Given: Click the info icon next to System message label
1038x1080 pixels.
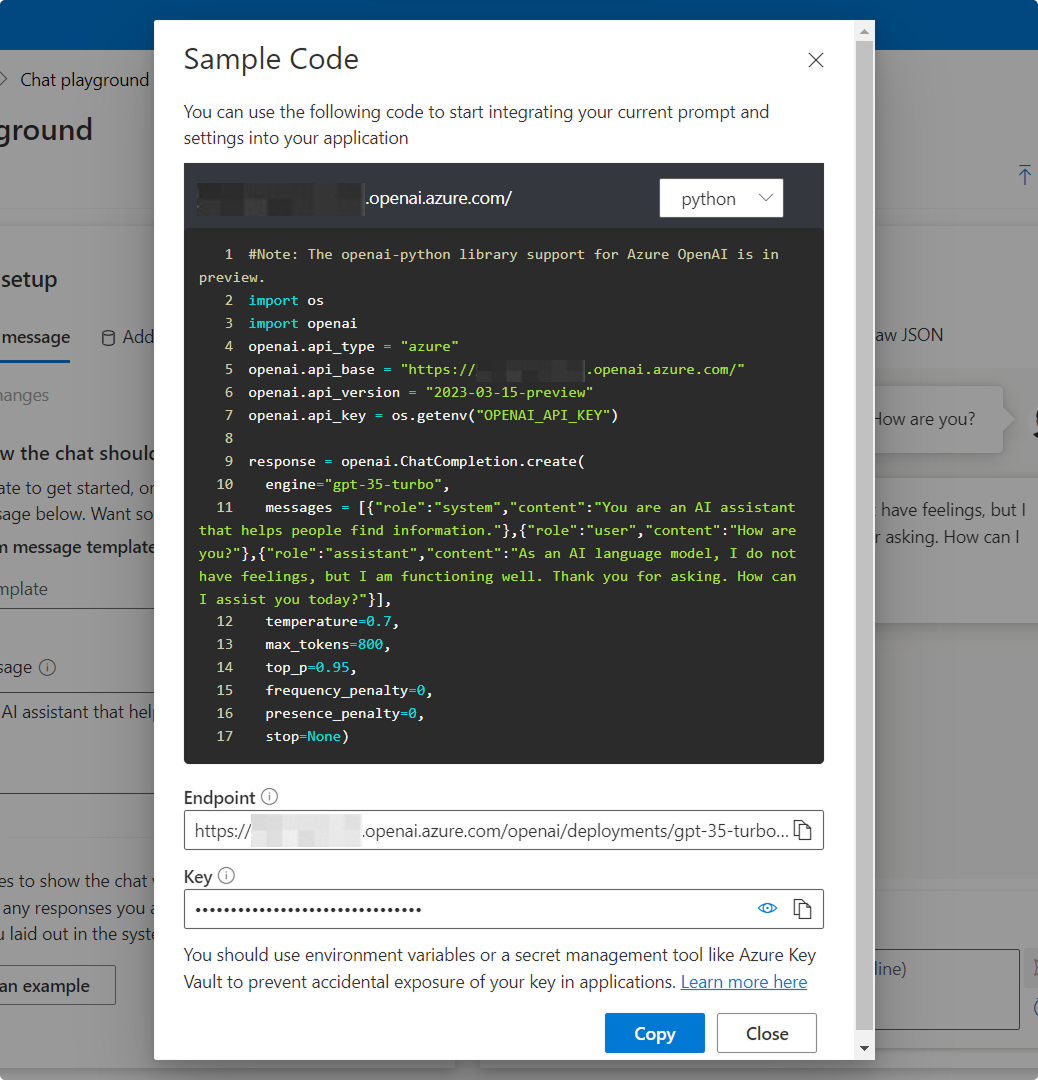Looking at the screenshot, I should [47, 667].
